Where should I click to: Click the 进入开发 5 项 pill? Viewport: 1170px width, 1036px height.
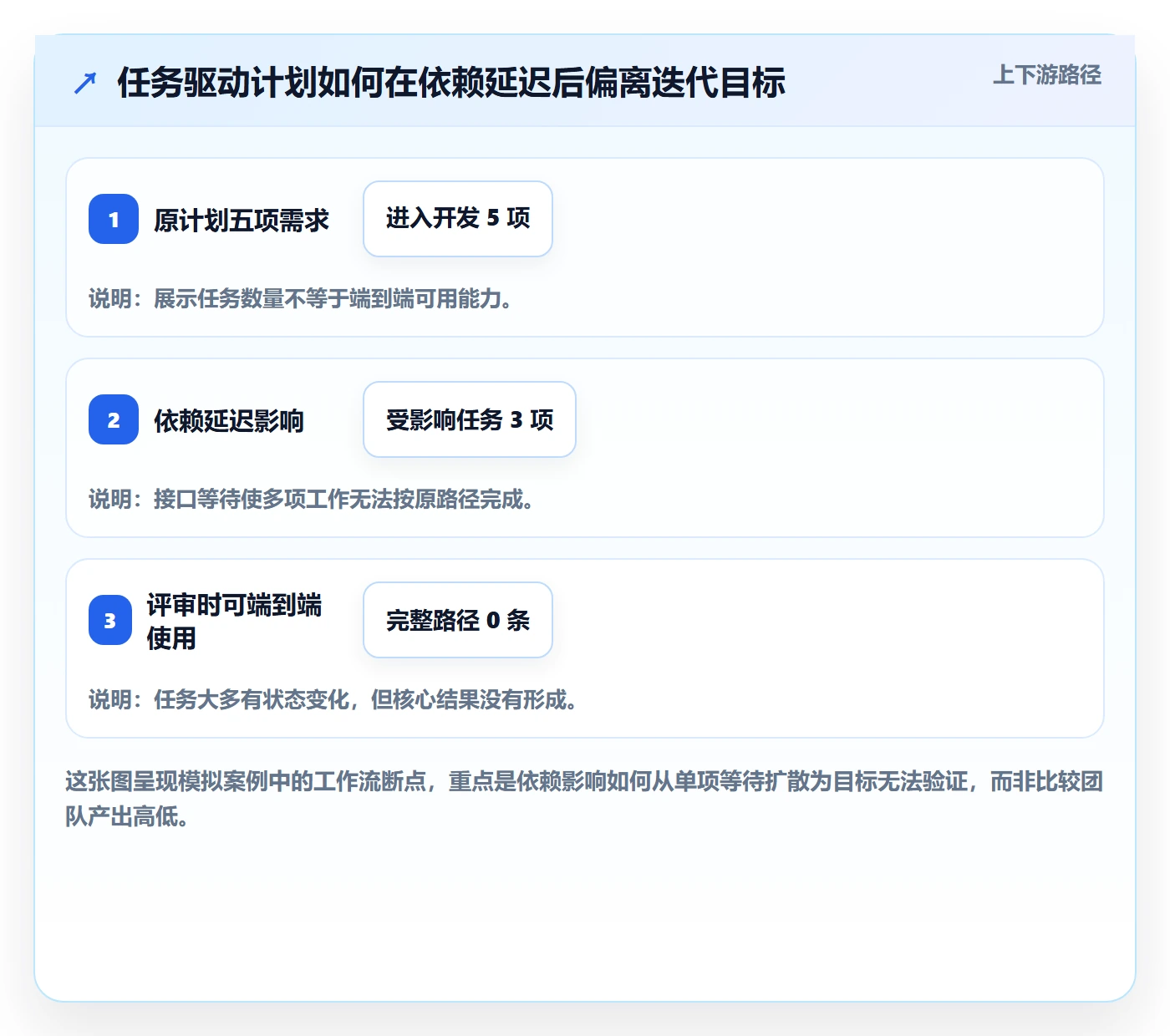coord(458,219)
